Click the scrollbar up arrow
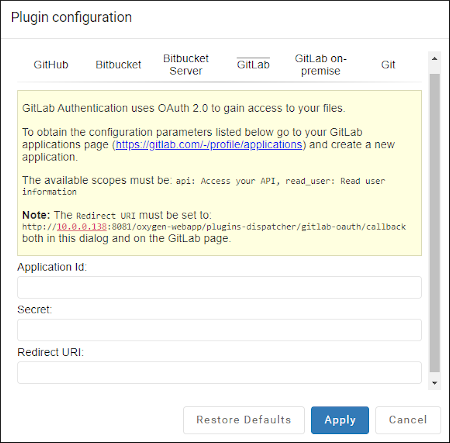The image size is (450, 443). point(434,59)
